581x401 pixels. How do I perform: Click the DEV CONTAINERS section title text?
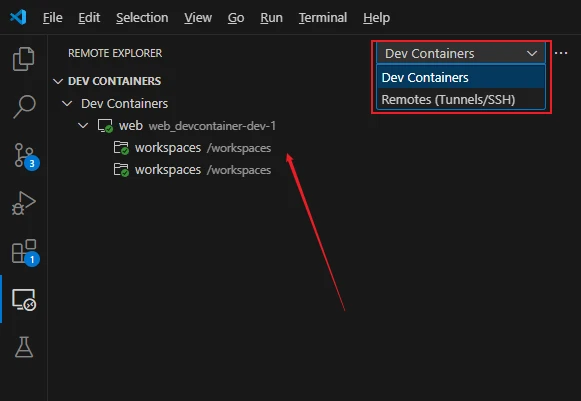pyautogui.click(x=114, y=81)
